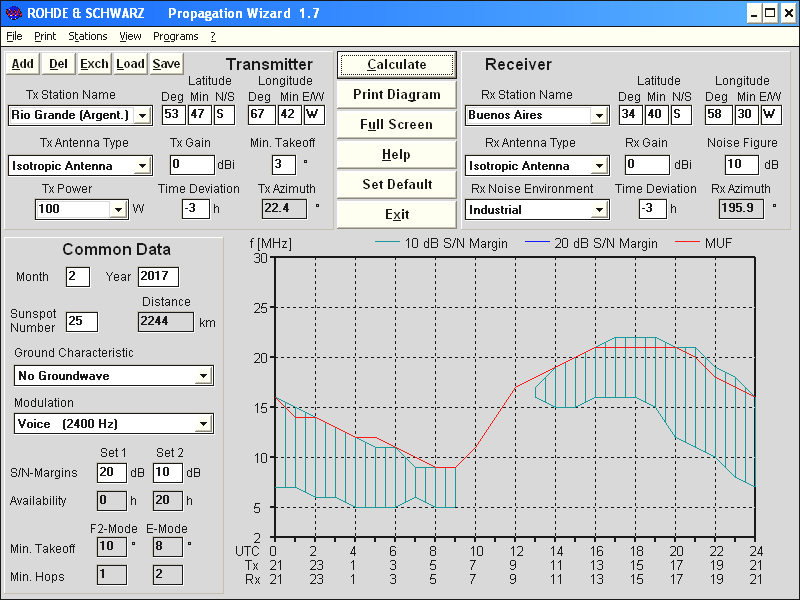
Task: Click the Rx latitude minutes field
Action: coord(657,115)
